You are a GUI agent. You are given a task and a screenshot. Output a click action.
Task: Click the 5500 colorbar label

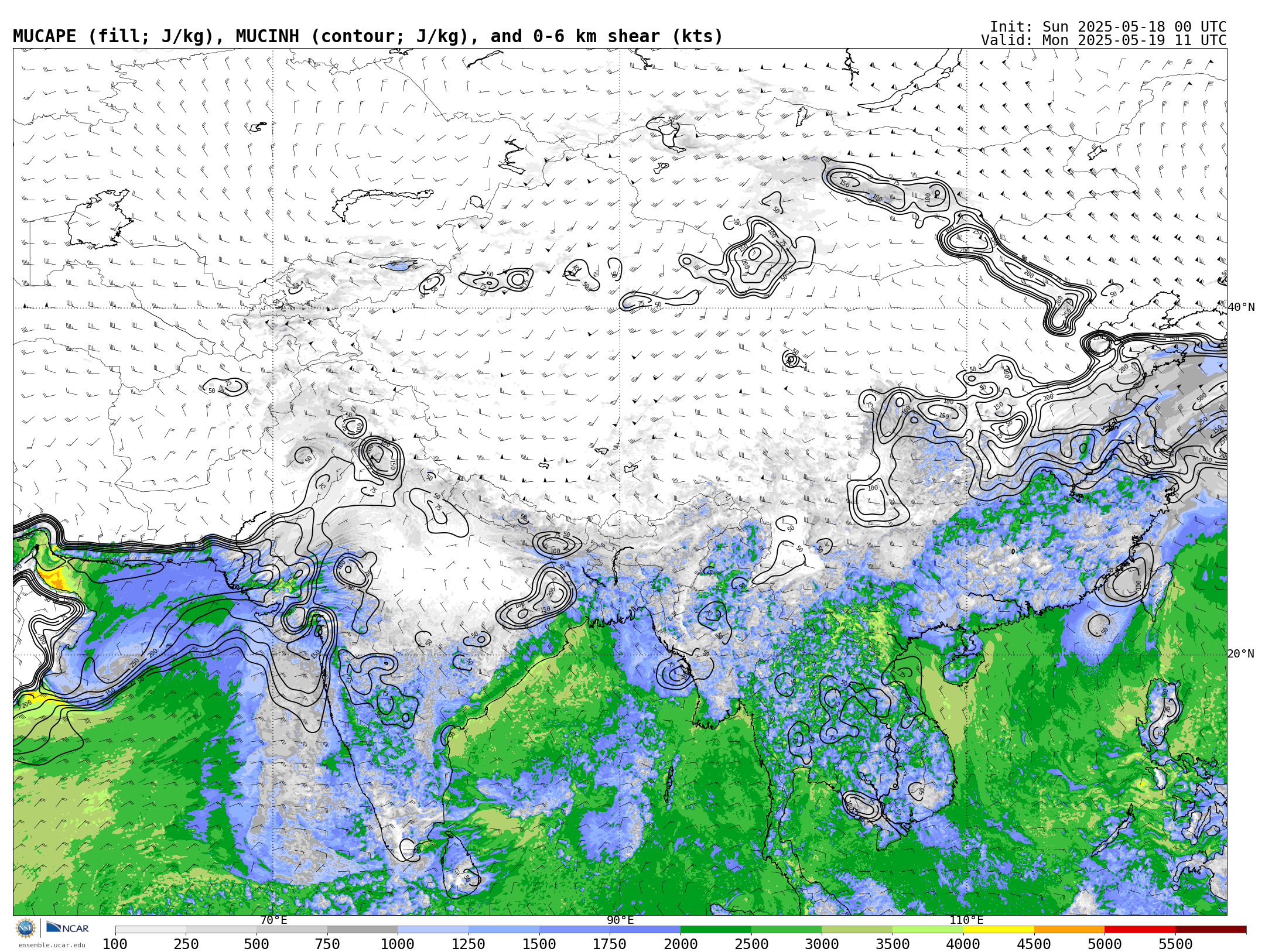pos(1175,944)
